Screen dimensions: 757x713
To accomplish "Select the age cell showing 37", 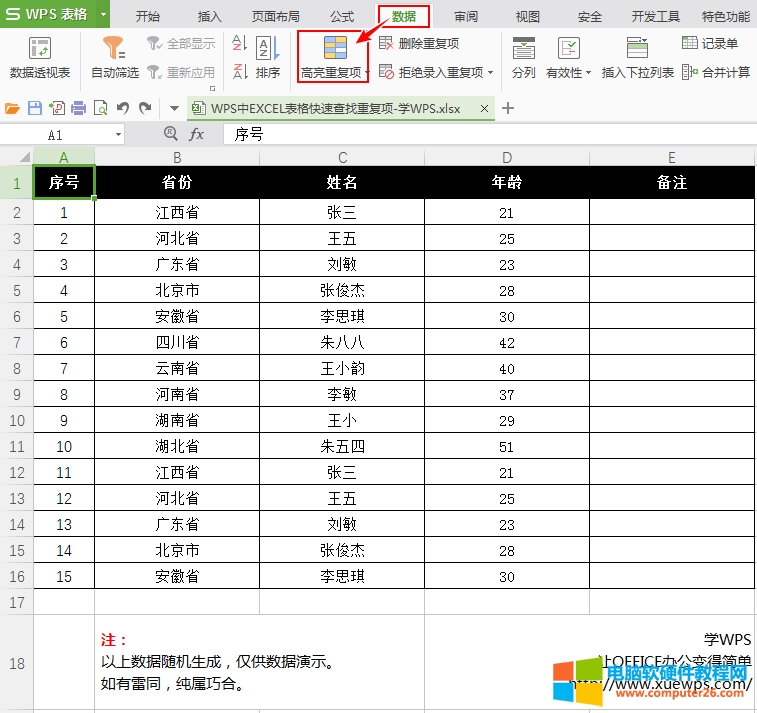I will click(x=507, y=394).
